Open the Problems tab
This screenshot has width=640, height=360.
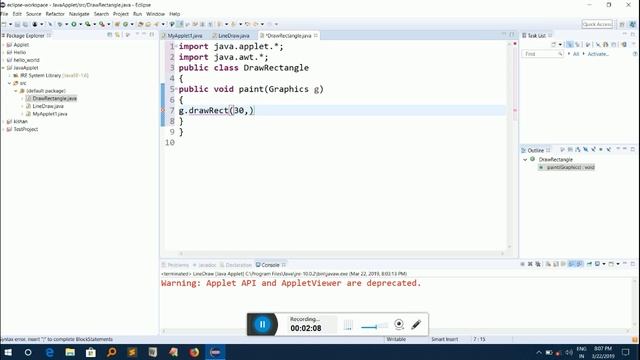point(176,265)
